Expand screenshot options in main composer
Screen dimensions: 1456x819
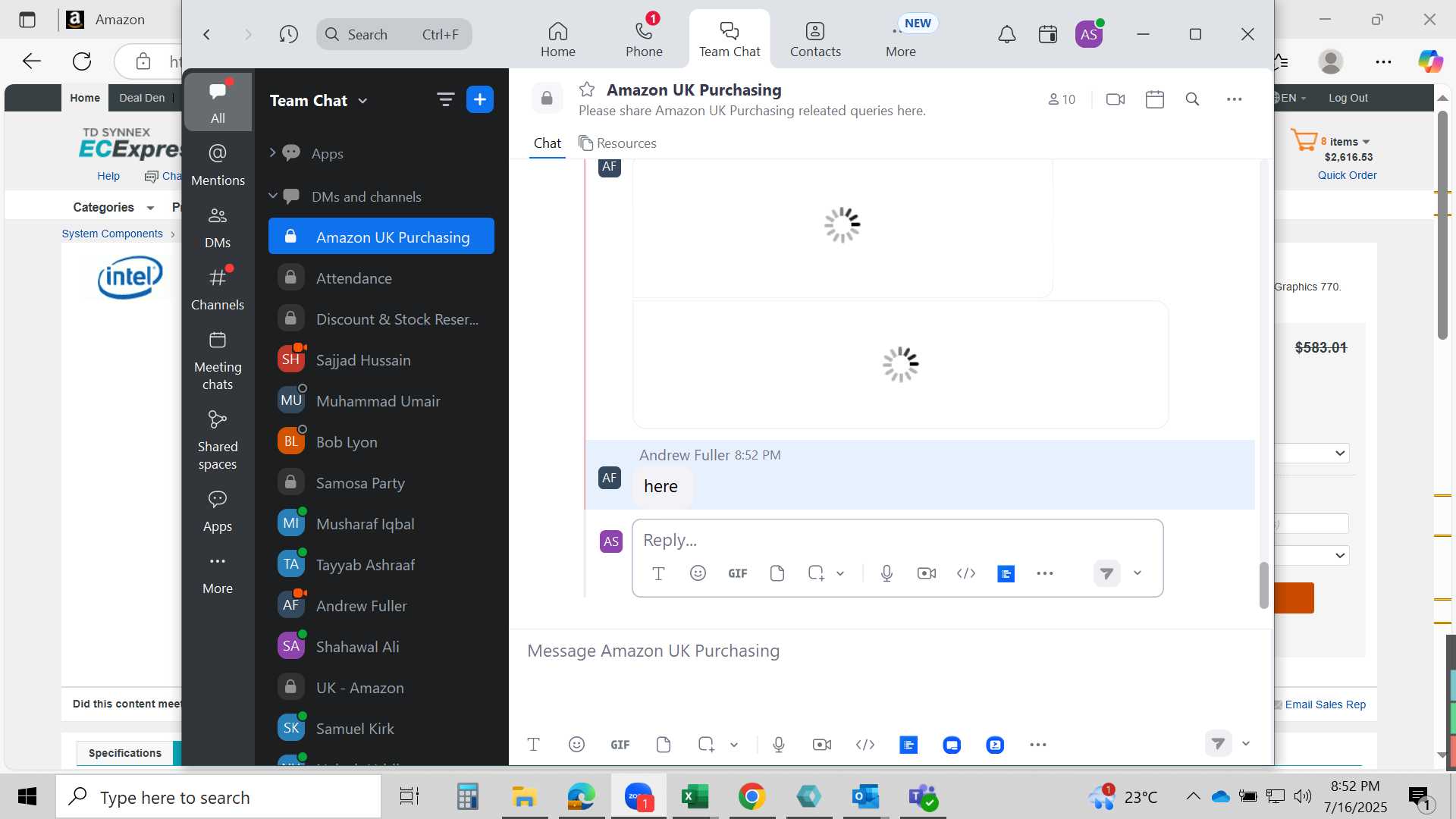[734, 745]
